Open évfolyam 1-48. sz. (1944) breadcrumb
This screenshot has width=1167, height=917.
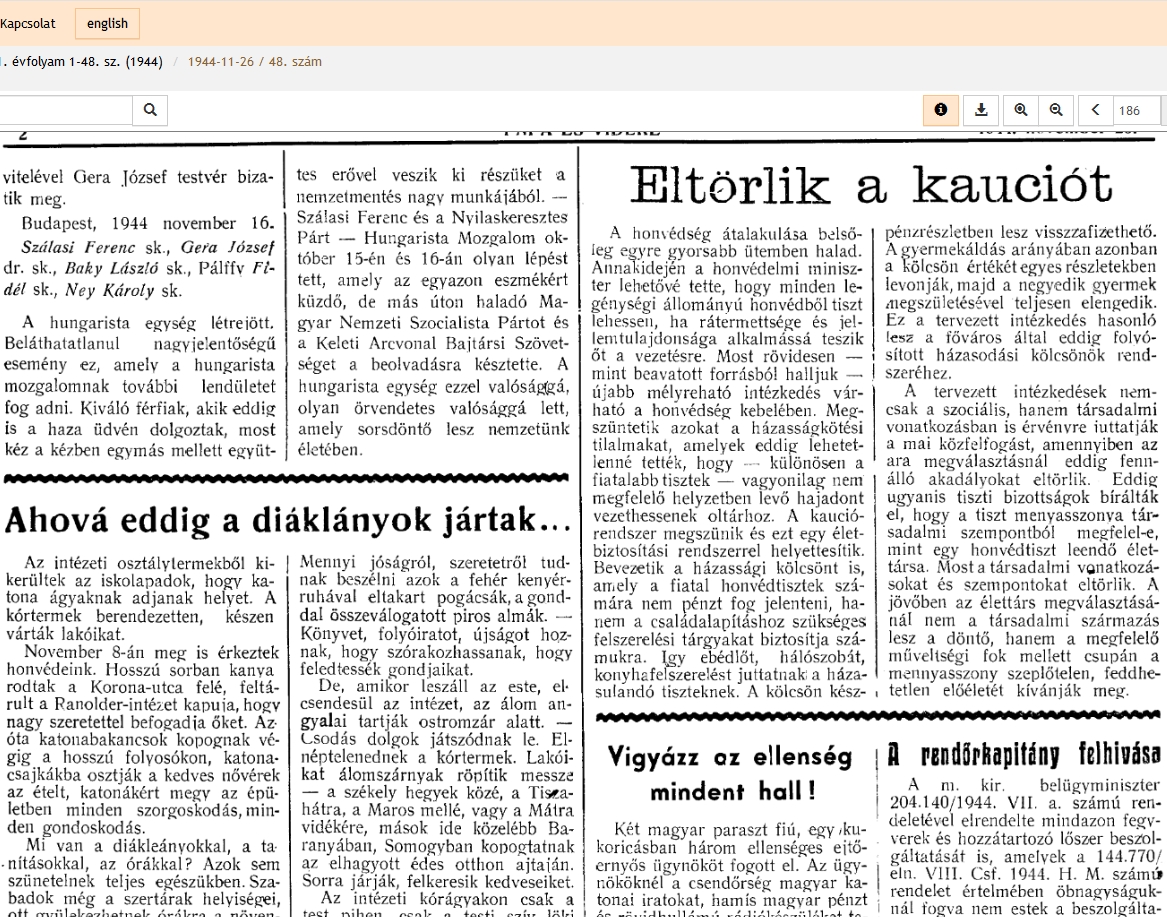82,62
